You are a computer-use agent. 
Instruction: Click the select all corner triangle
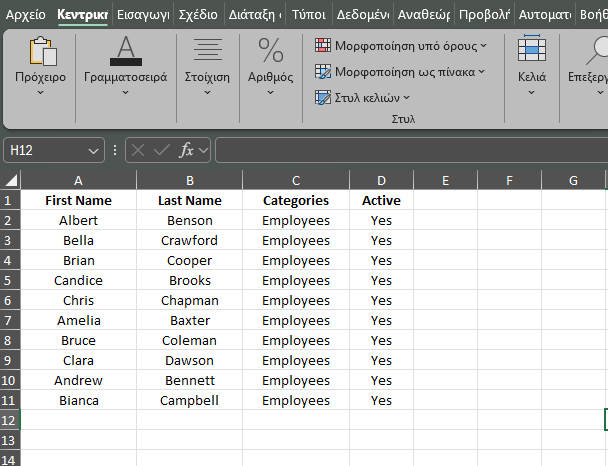click(11, 180)
